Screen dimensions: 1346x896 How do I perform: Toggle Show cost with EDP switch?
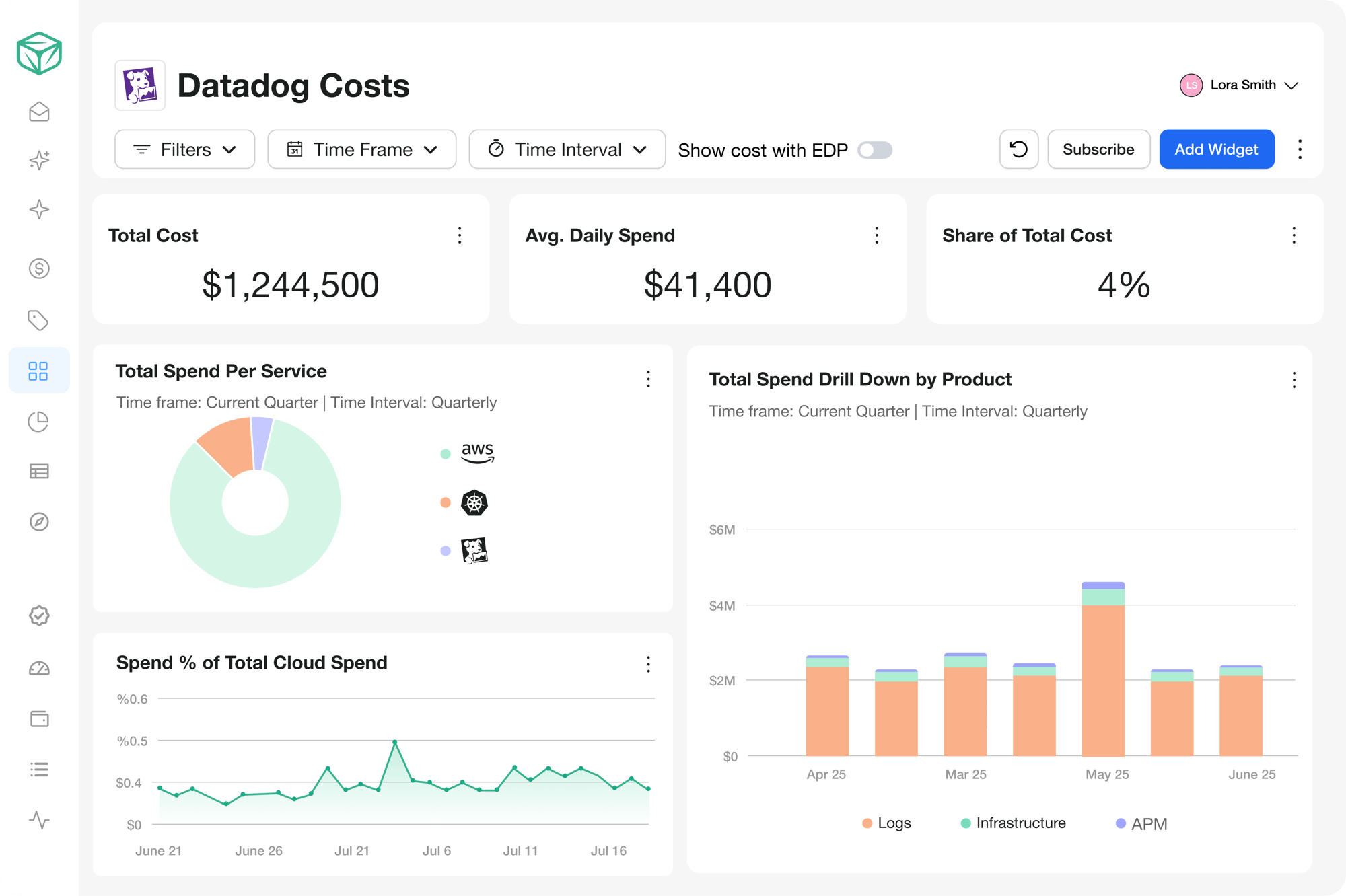[x=875, y=150]
